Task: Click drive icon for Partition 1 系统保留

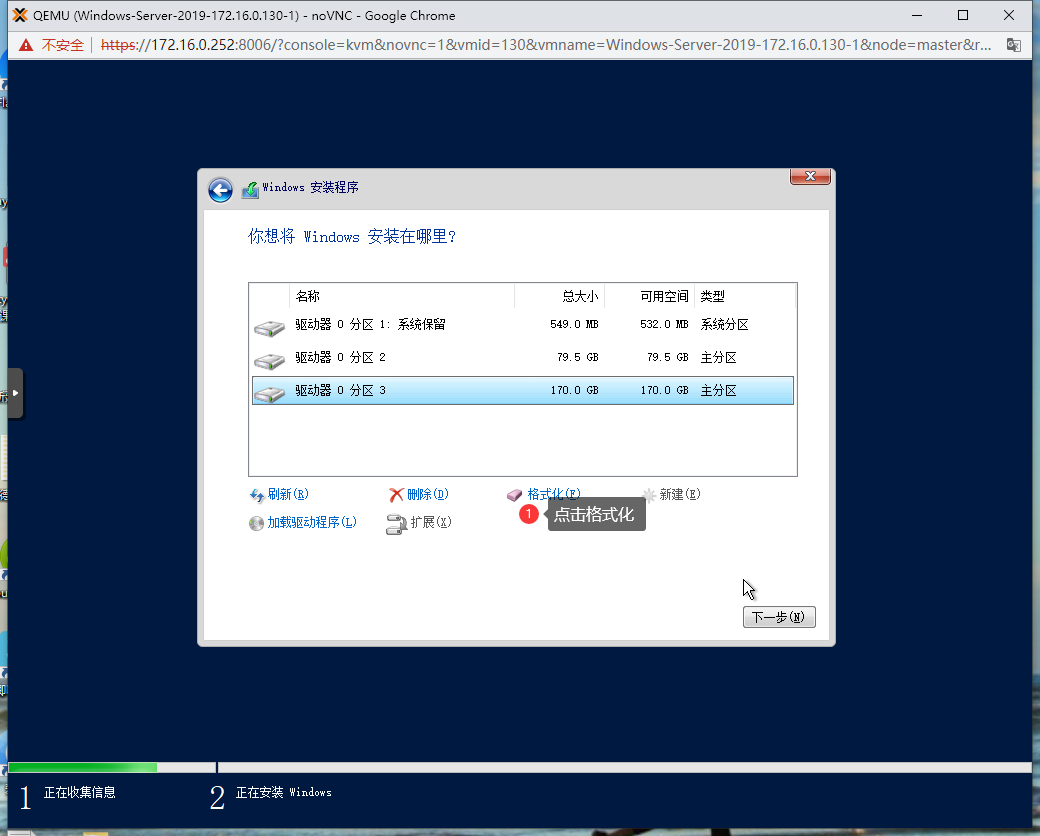Action: click(x=269, y=328)
